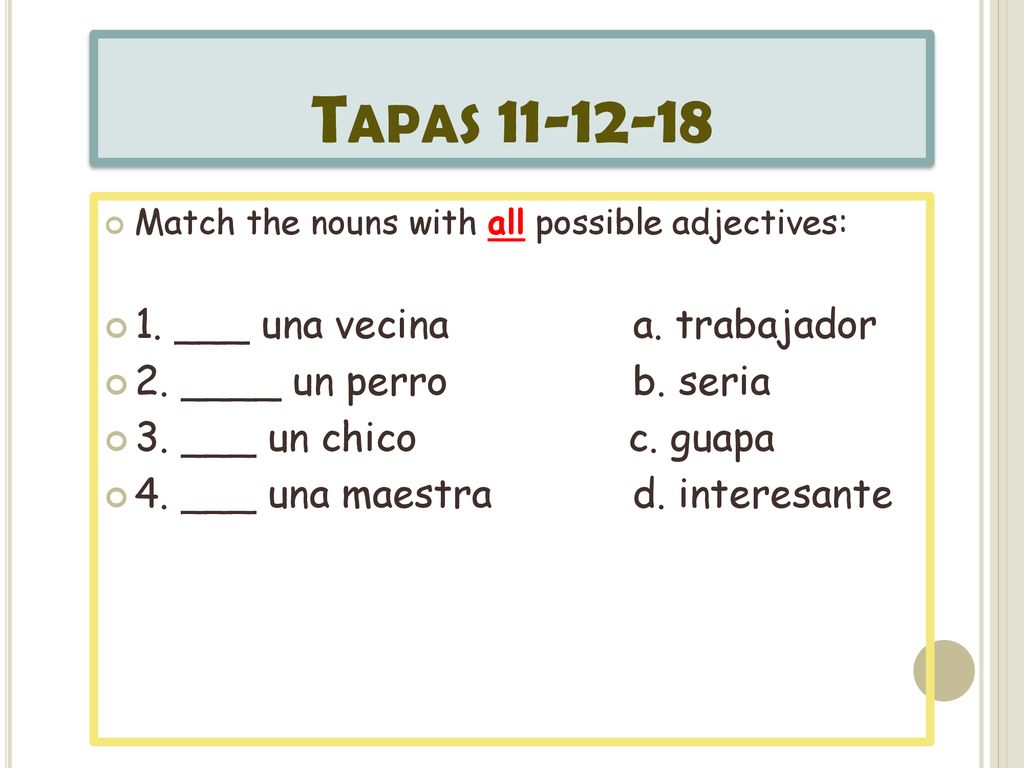Click the bullet beside 'Match the nouns'
1024x768 pixels.
[114, 226]
